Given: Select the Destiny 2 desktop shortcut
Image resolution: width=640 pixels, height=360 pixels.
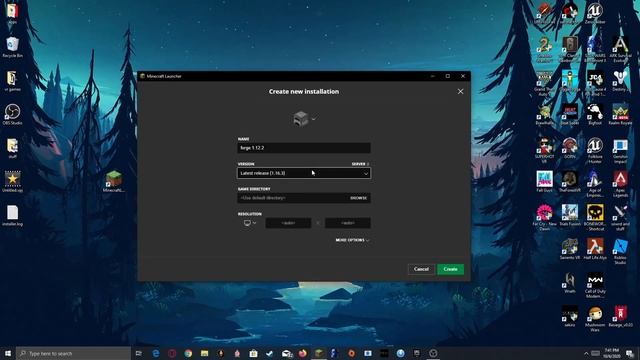Looking at the screenshot, I should (x=620, y=80).
